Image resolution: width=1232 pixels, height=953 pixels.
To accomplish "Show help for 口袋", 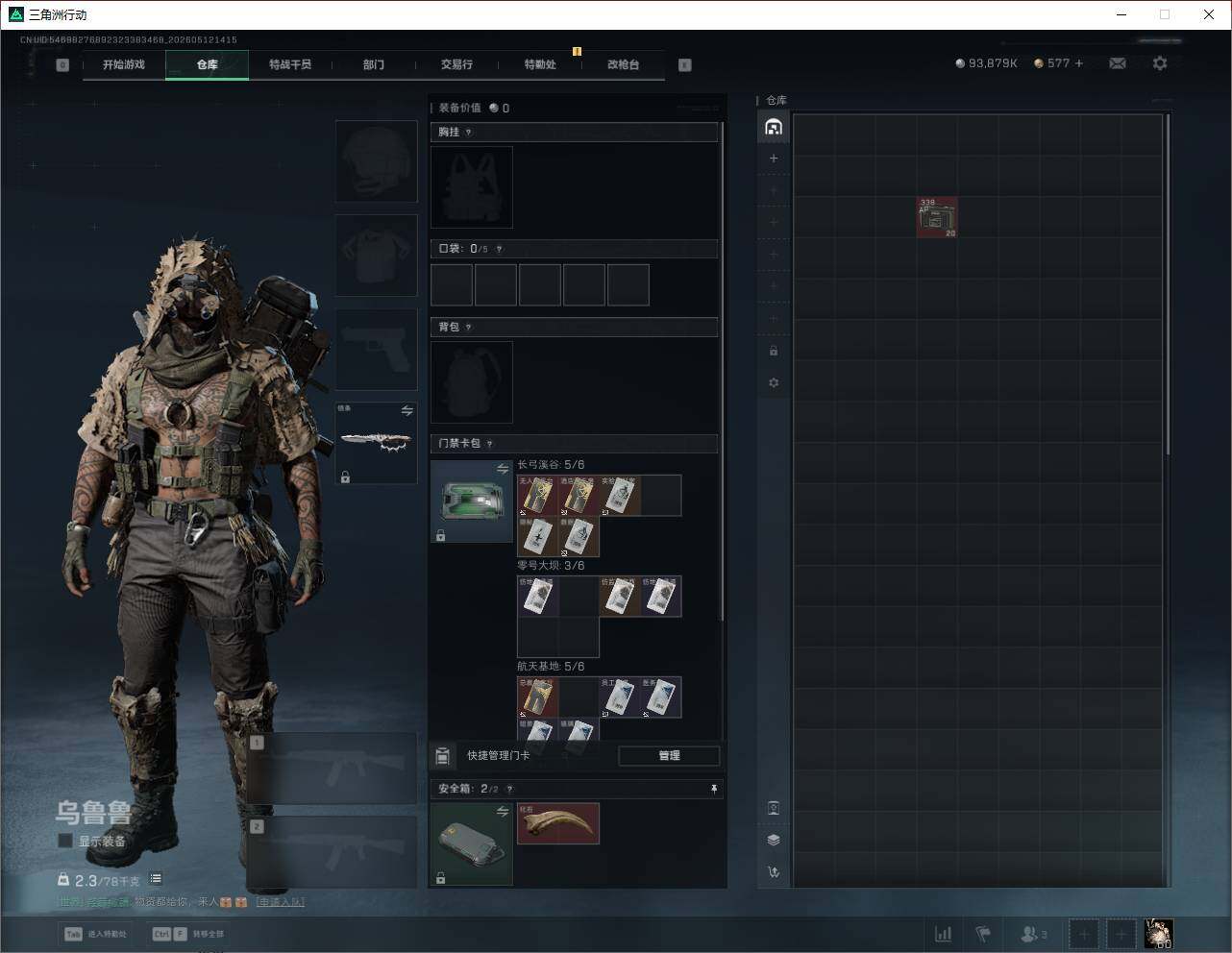I will point(499,249).
